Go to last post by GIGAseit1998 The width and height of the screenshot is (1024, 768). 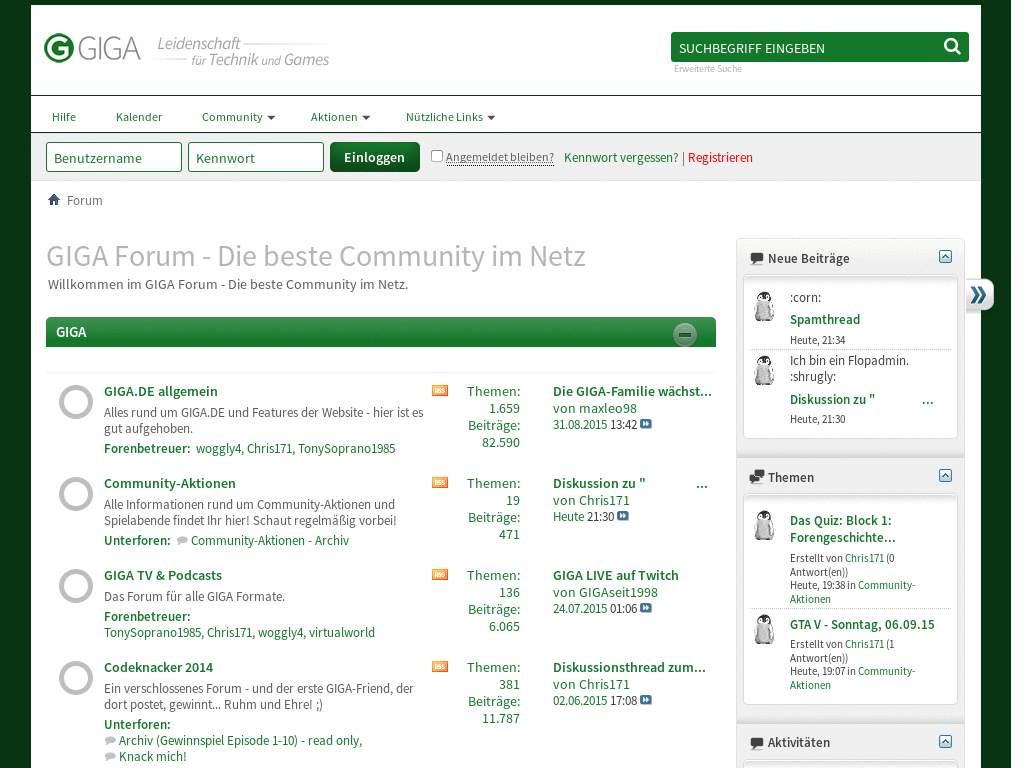(646, 608)
